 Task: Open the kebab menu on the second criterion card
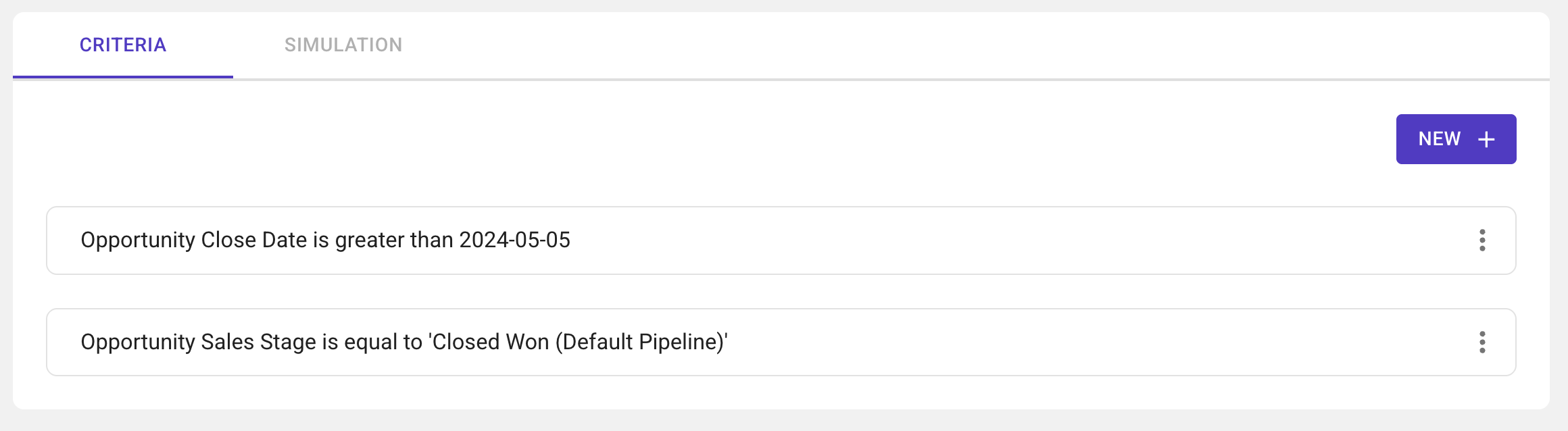1482,343
